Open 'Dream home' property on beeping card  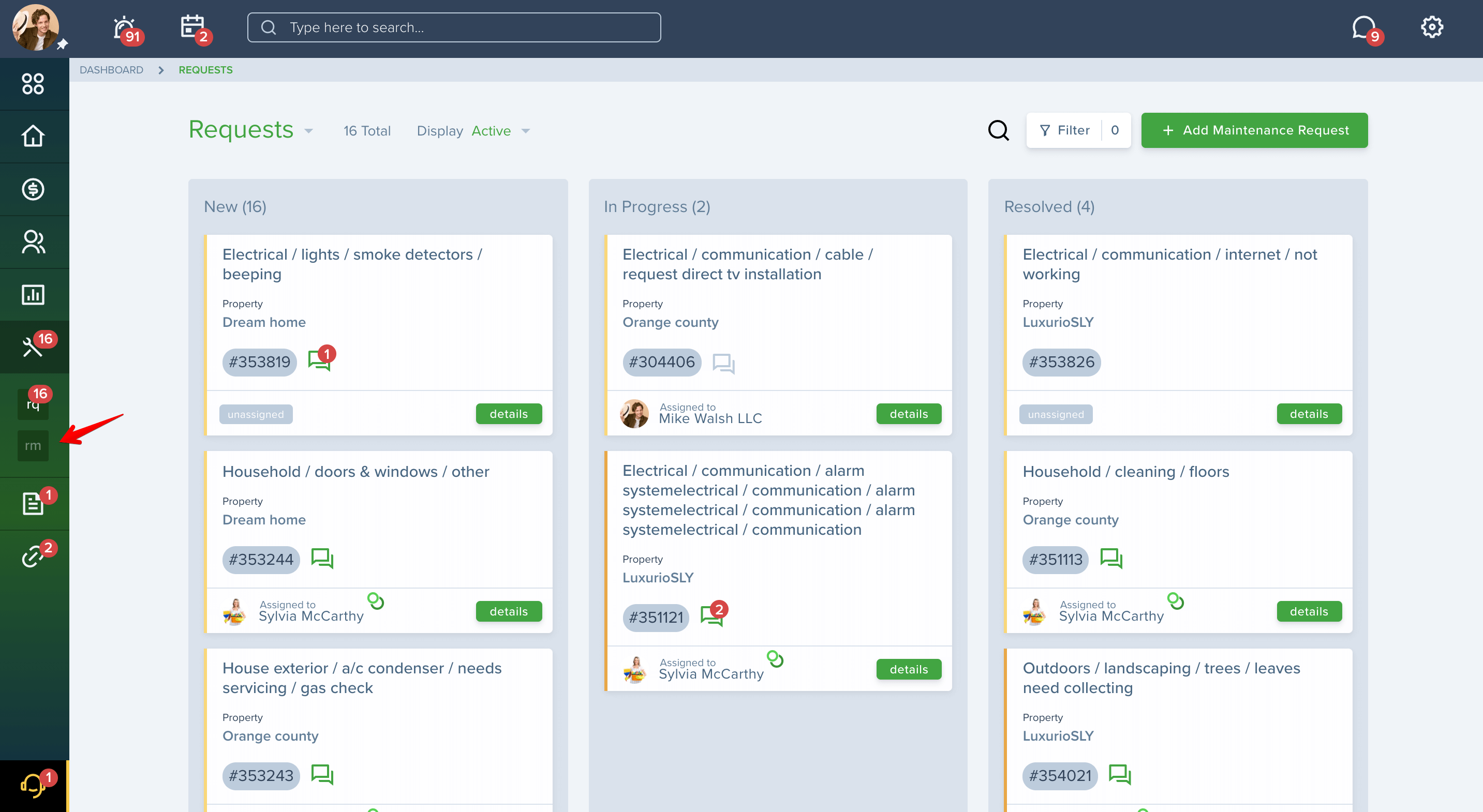point(264,322)
